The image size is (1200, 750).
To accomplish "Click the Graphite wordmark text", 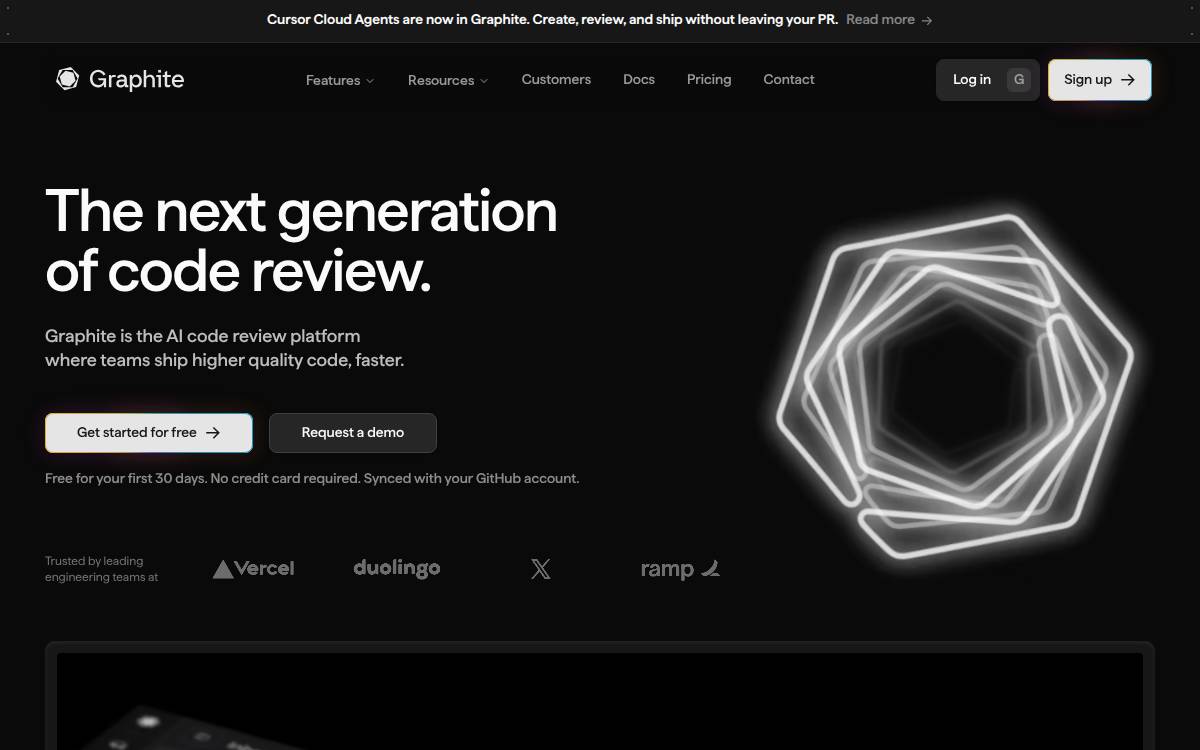I will (137, 79).
